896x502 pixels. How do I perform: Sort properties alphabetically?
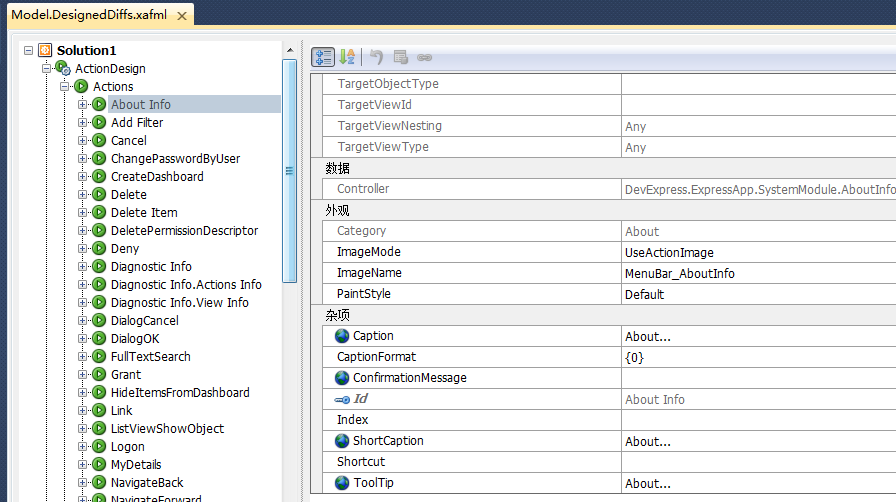tap(347, 57)
